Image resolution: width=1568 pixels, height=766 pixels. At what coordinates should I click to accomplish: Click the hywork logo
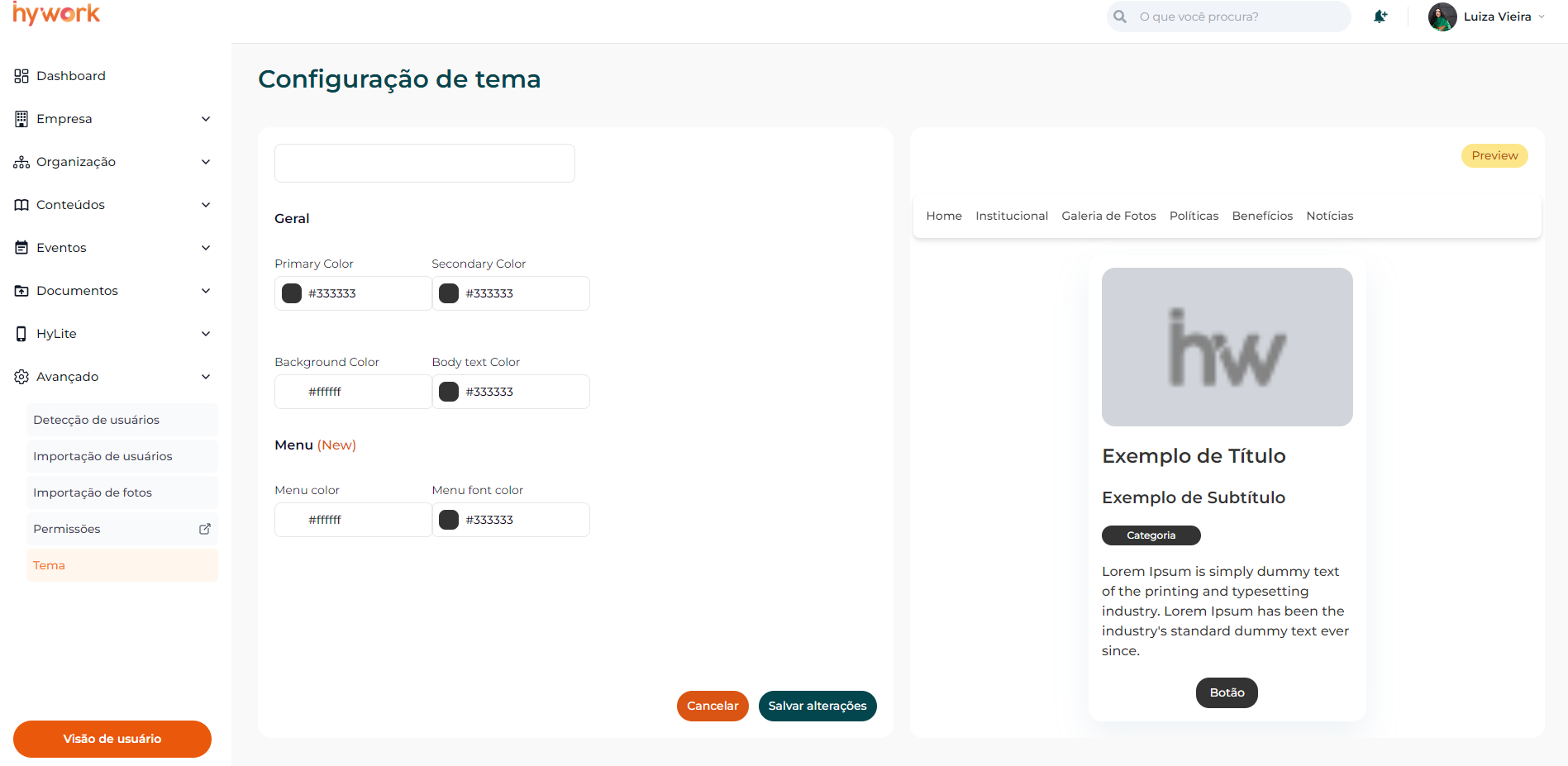56,14
